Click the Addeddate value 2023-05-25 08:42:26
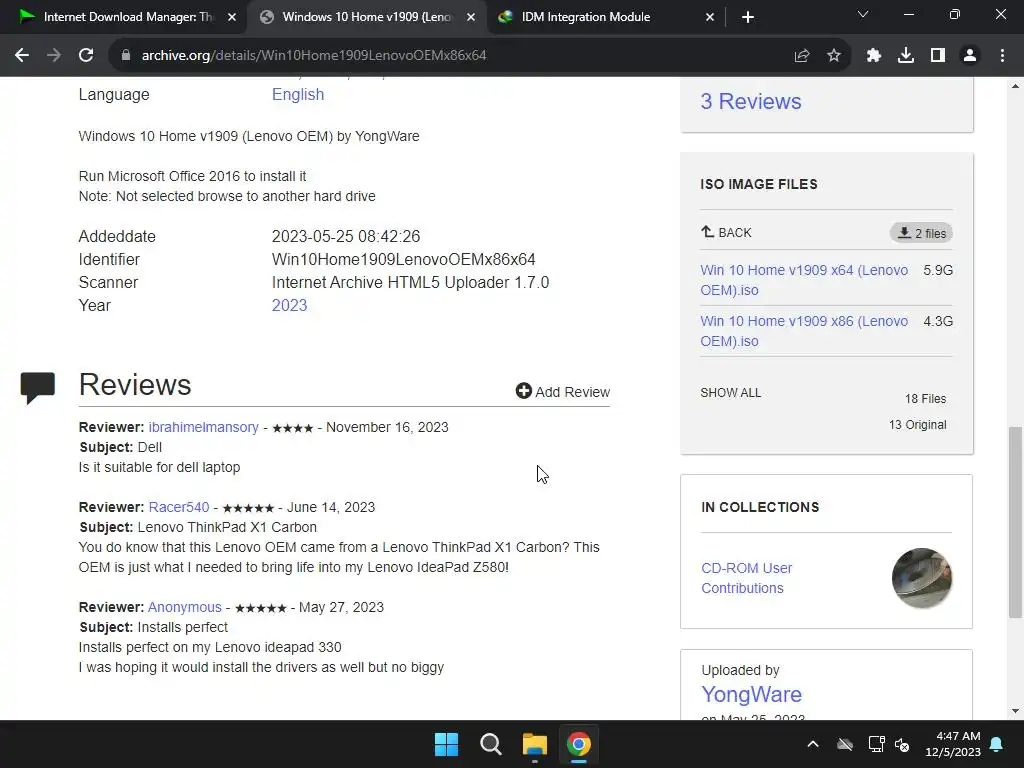This screenshot has width=1024, height=768. coord(346,236)
